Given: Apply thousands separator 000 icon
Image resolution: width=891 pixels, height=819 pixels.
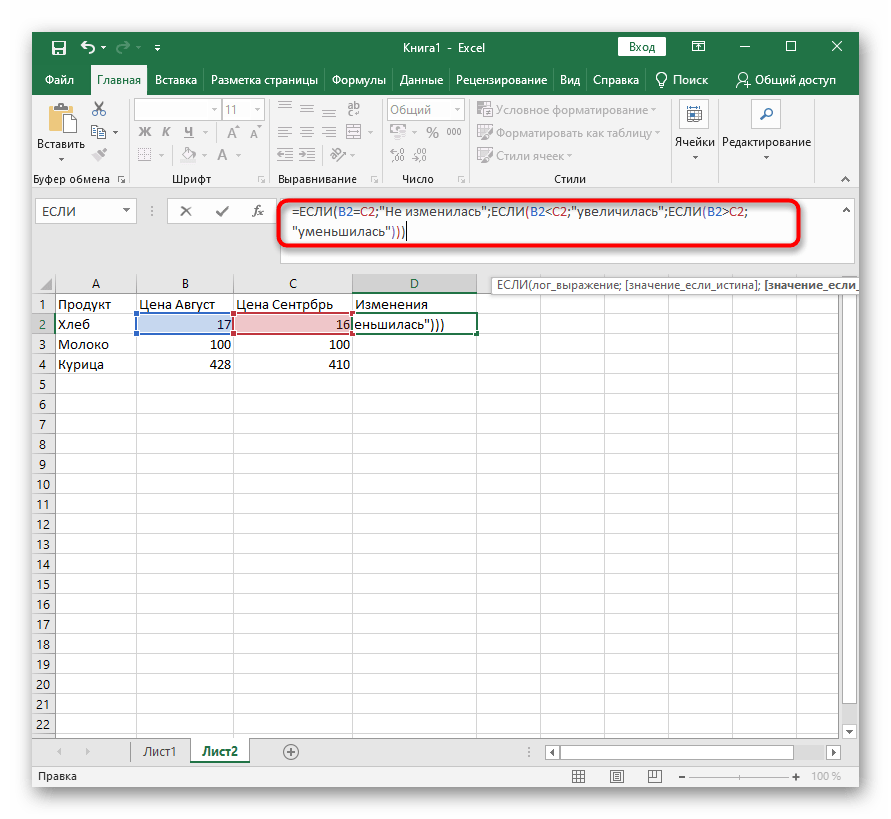Looking at the screenshot, I should 454,132.
